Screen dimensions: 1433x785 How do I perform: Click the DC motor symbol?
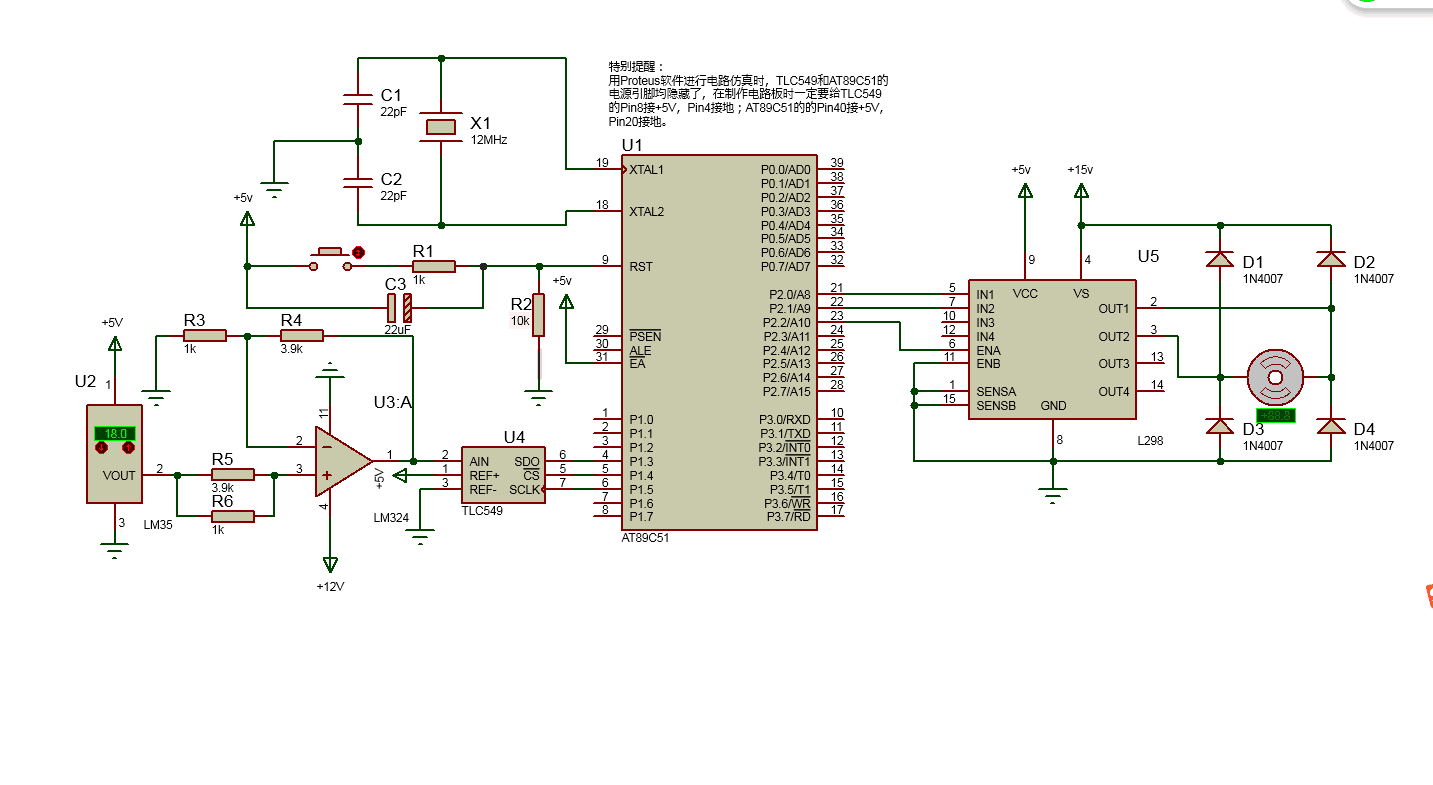click(1275, 377)
